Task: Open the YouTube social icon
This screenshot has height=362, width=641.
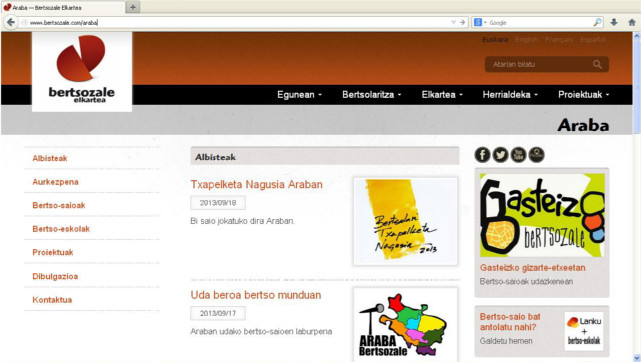Action: (518, 155)
